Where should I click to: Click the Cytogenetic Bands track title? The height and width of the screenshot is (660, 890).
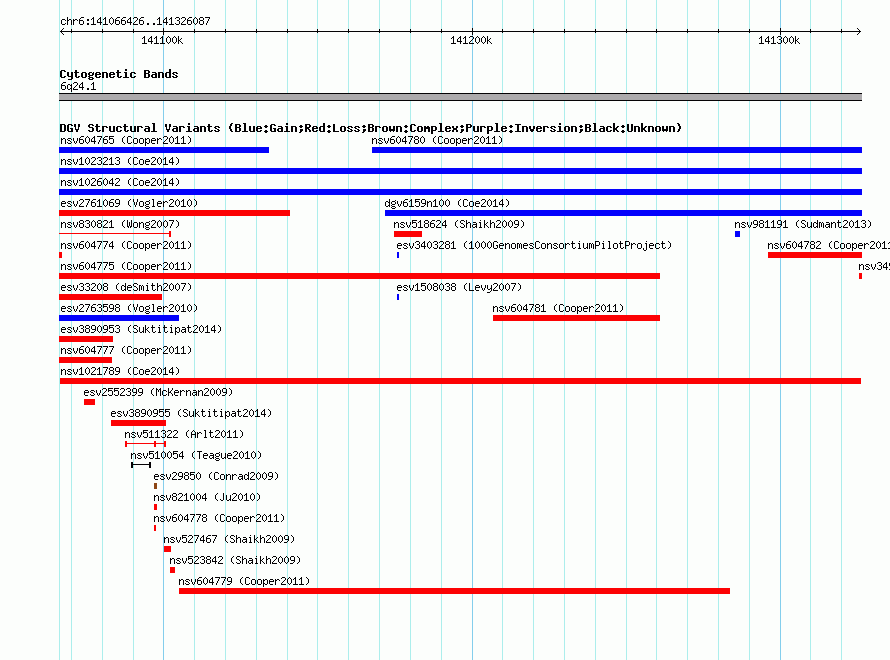pyautogui.click(x=119, y=74)
